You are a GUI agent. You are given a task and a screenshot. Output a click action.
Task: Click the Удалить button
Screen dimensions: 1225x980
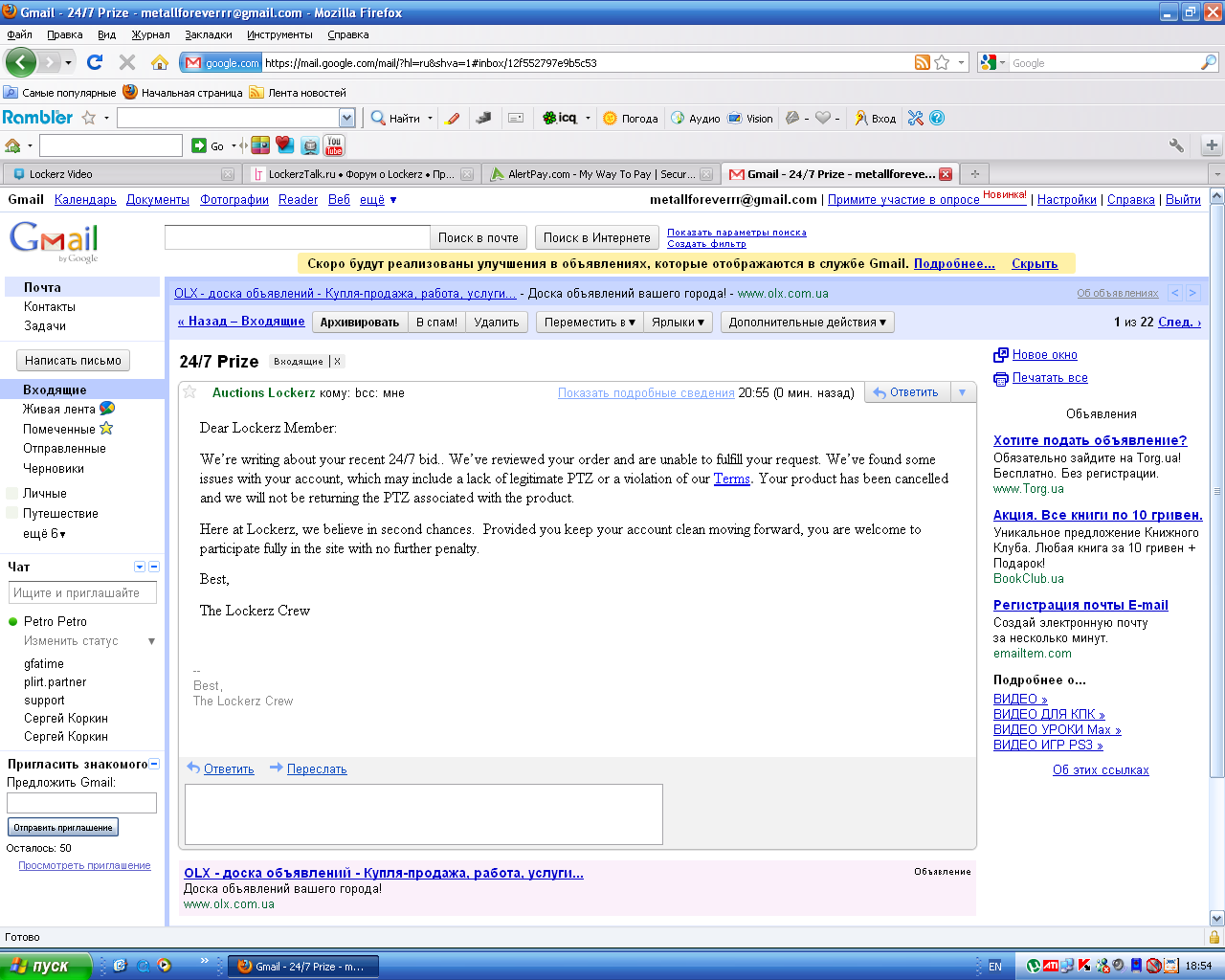[x=497, y=323]
